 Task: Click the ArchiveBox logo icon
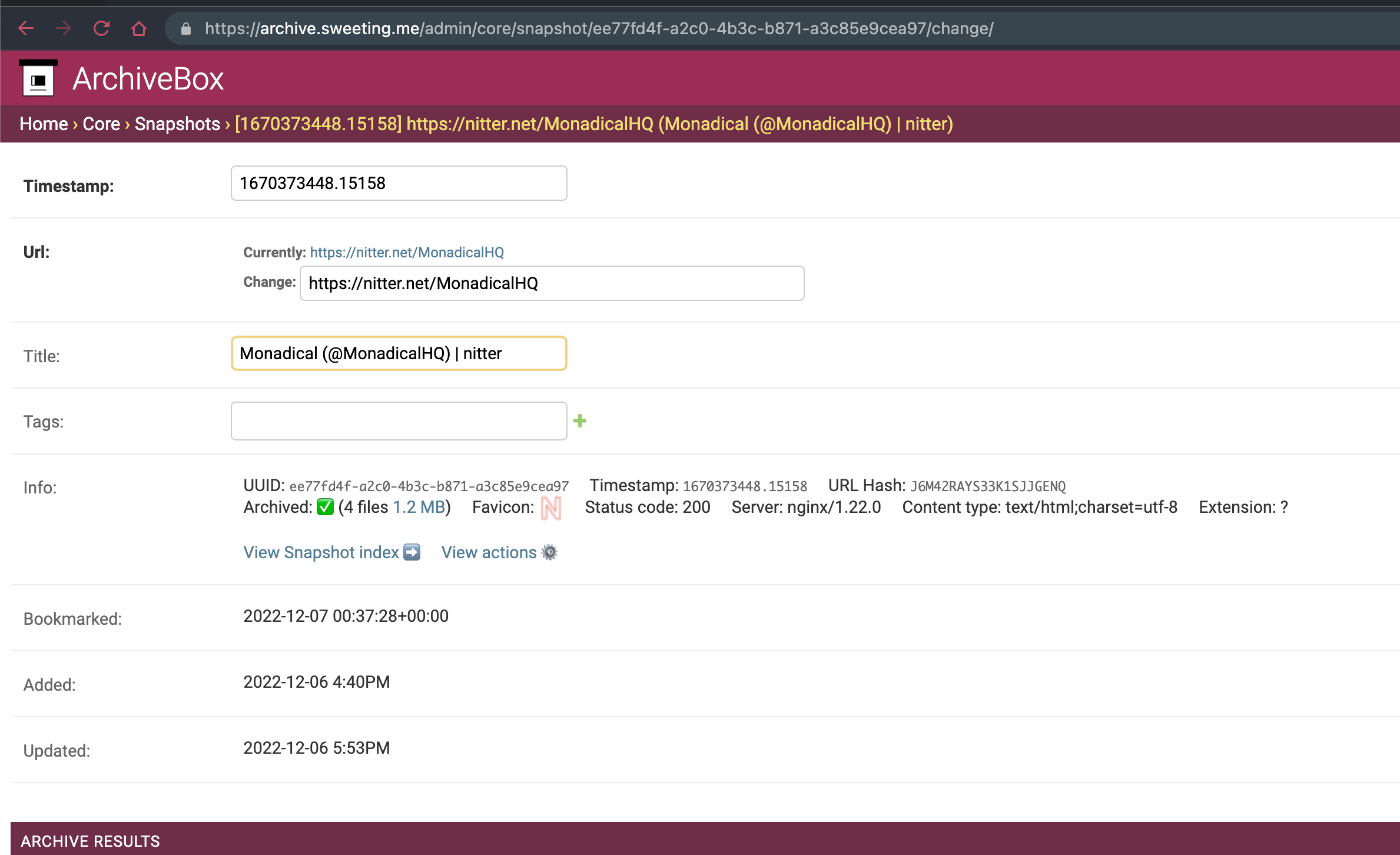(38, 78)
